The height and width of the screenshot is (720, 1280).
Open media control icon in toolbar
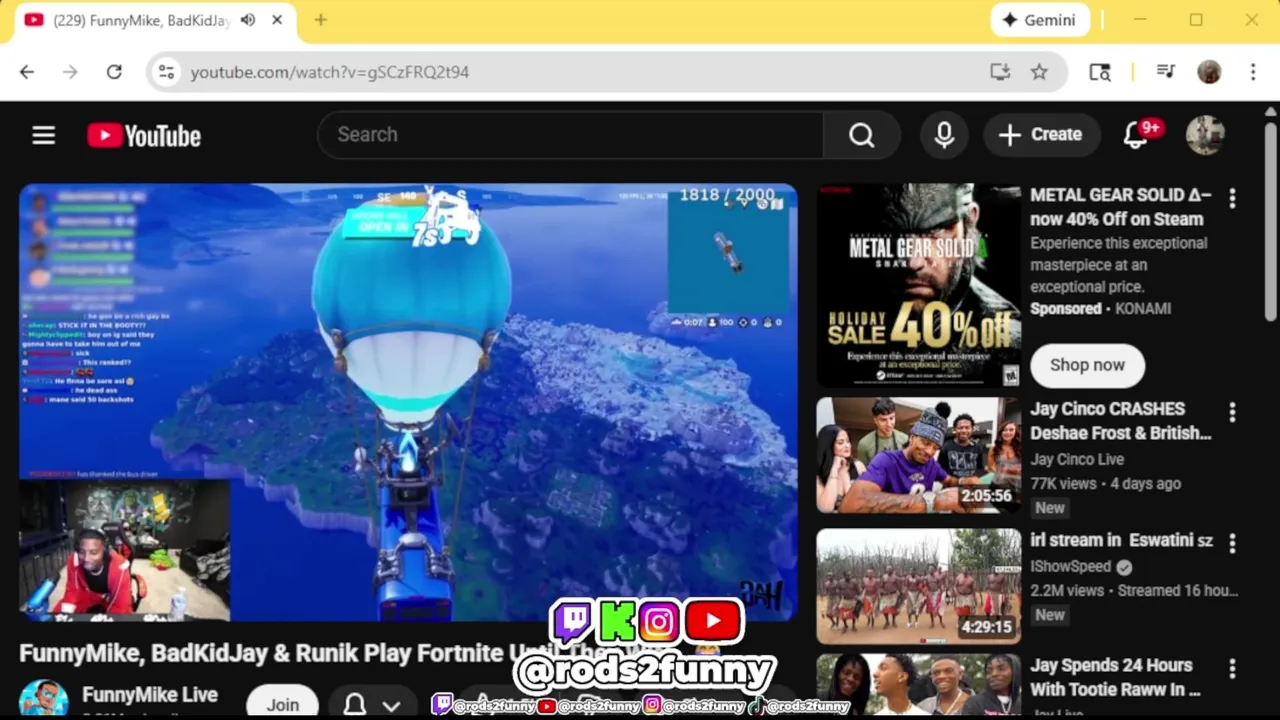1166,72
